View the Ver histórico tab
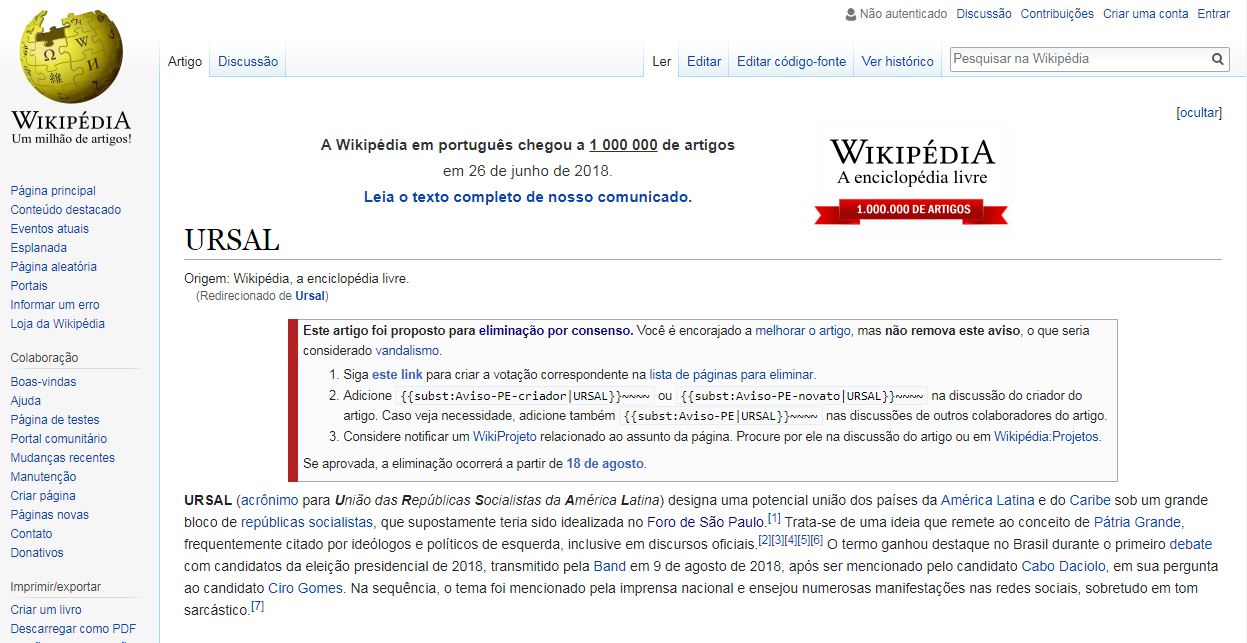The height and width of the screenshot is (643, 1247). click(897, 61)
